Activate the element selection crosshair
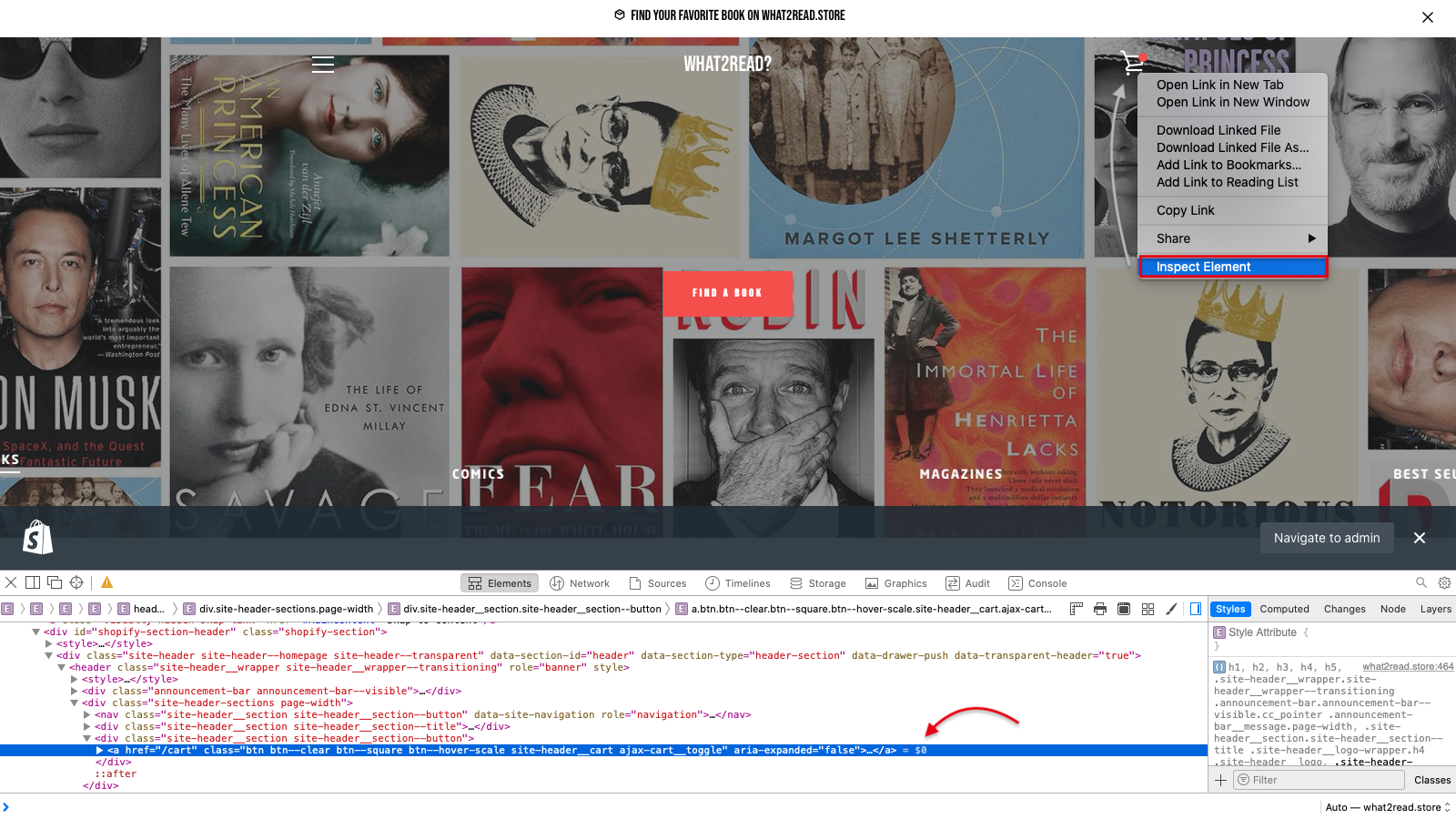Image resolution: width=1456 pixels, height=819 pixels. (x=76, y=582)
